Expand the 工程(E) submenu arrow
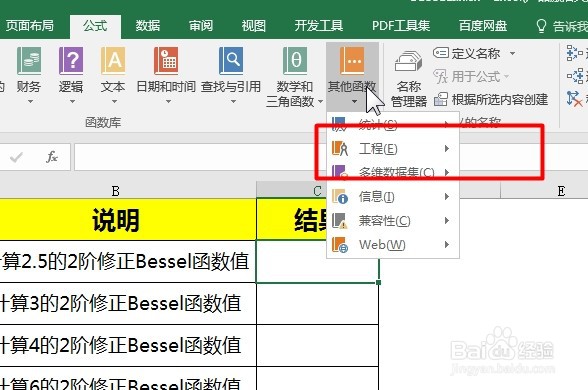 click(x=447, y=148)
